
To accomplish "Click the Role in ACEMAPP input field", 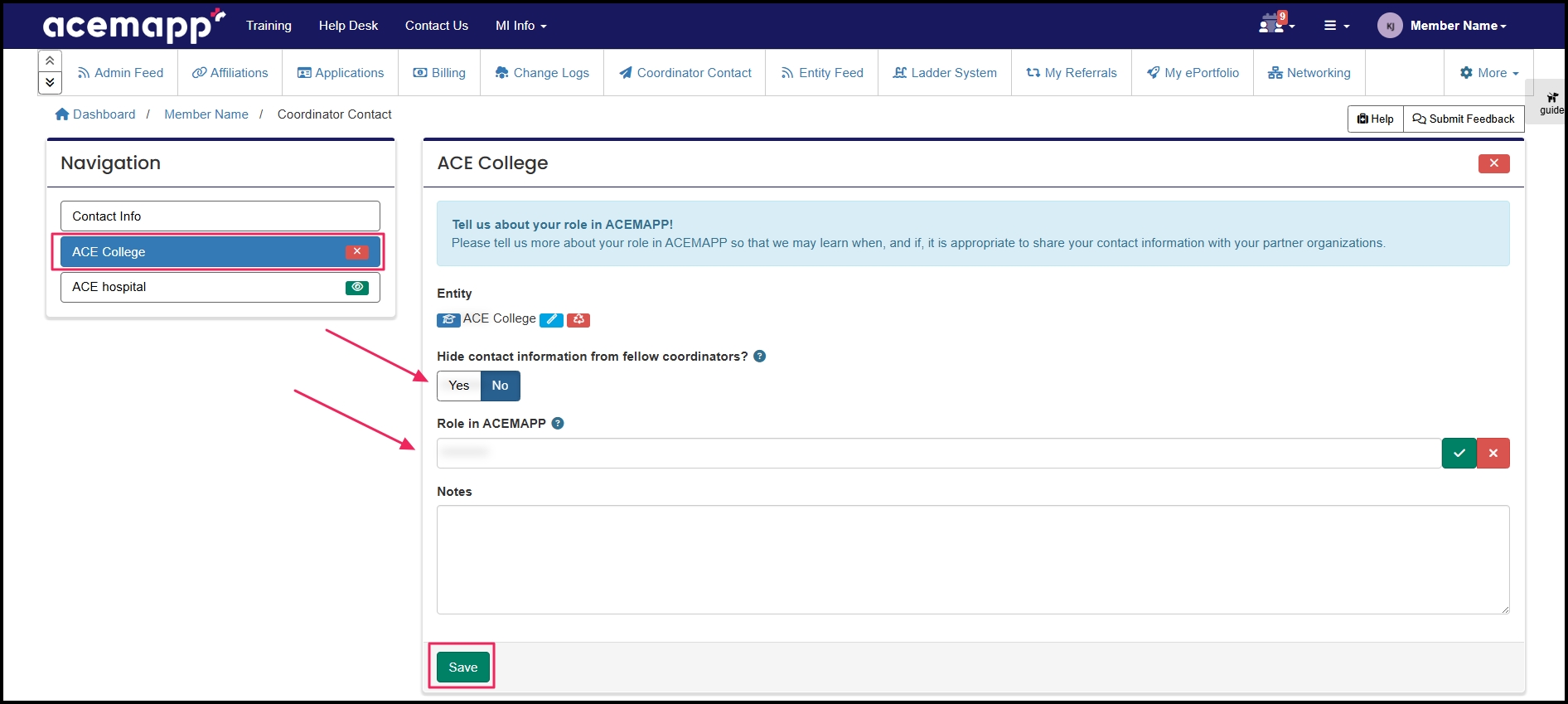I will pos(939,454).
